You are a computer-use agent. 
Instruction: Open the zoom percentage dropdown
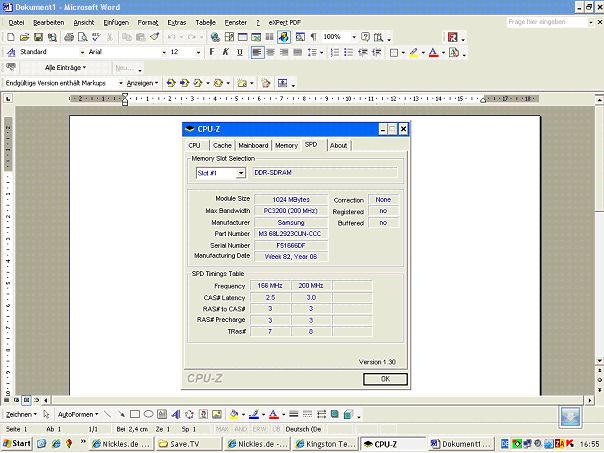354,37
